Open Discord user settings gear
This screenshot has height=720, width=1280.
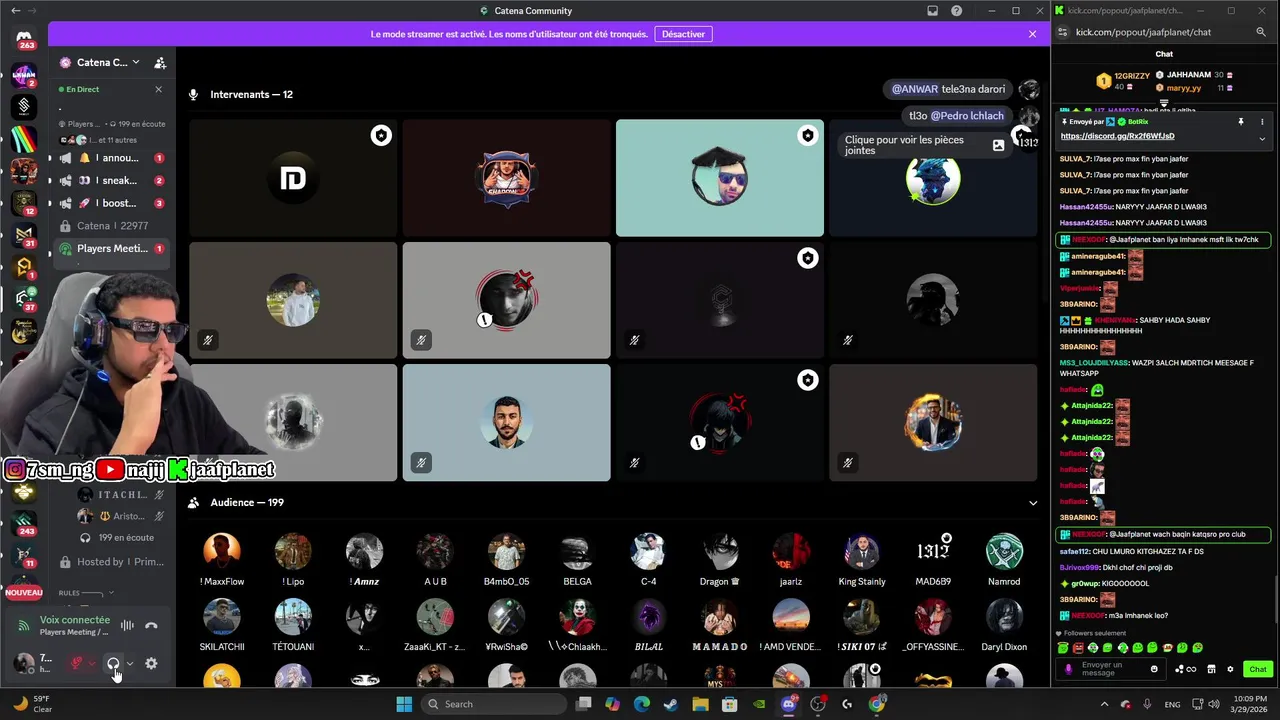coord(151,663)
